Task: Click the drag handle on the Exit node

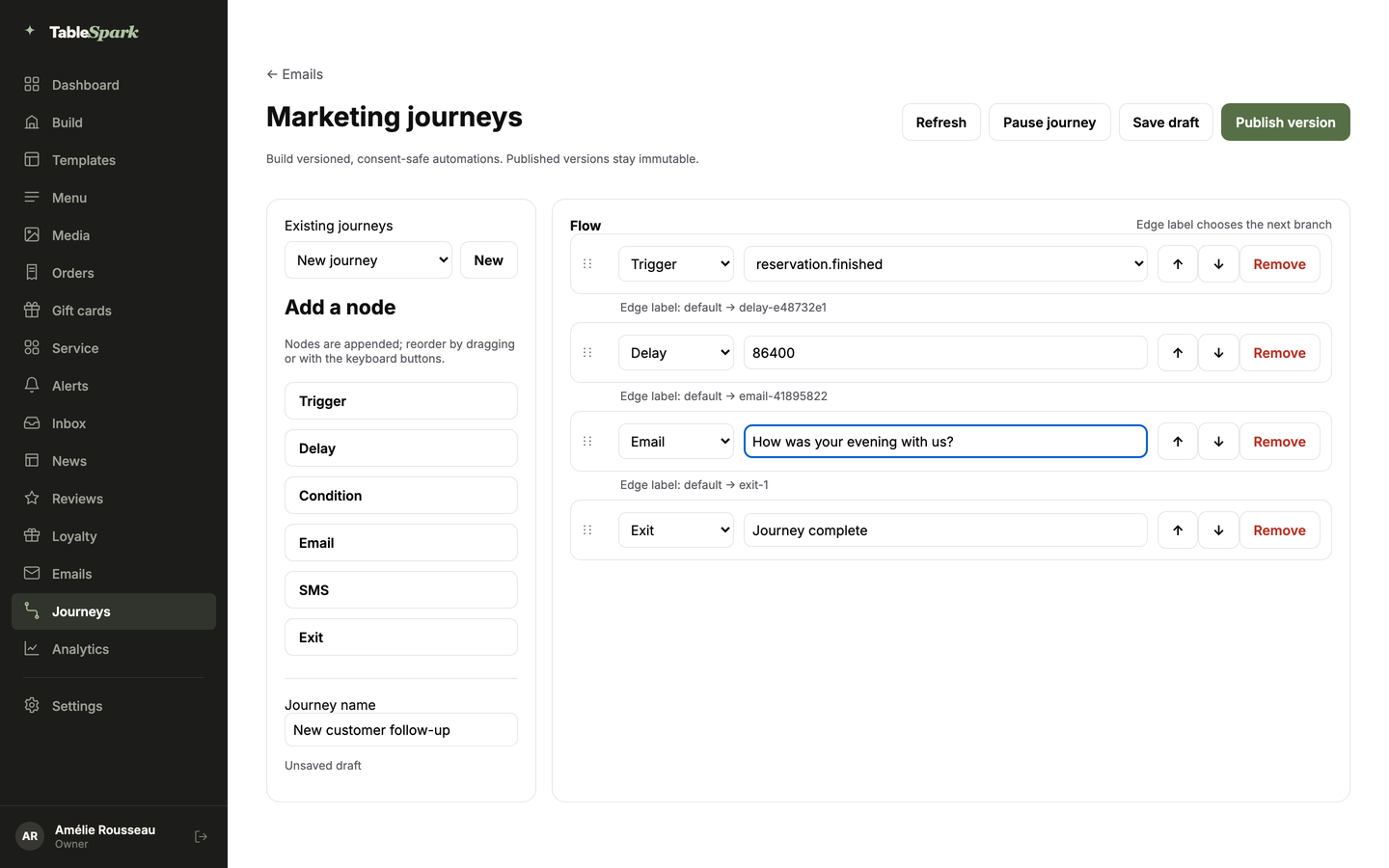Action: tap(587, 530)
